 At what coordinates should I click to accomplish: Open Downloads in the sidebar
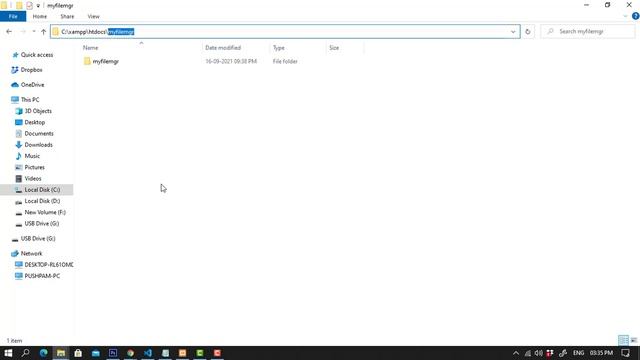click(38, 145)
